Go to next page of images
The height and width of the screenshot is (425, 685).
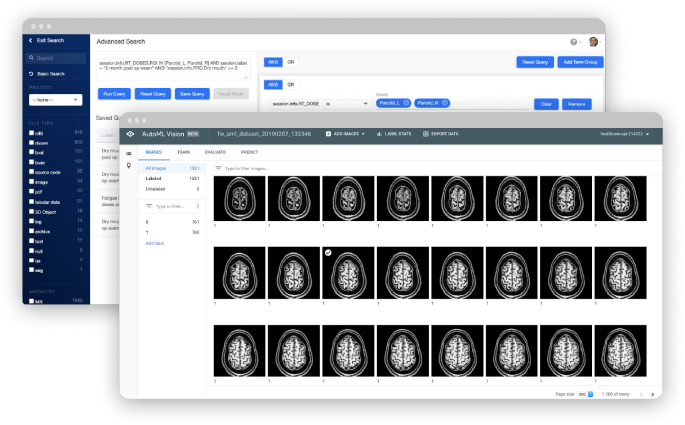652,394
